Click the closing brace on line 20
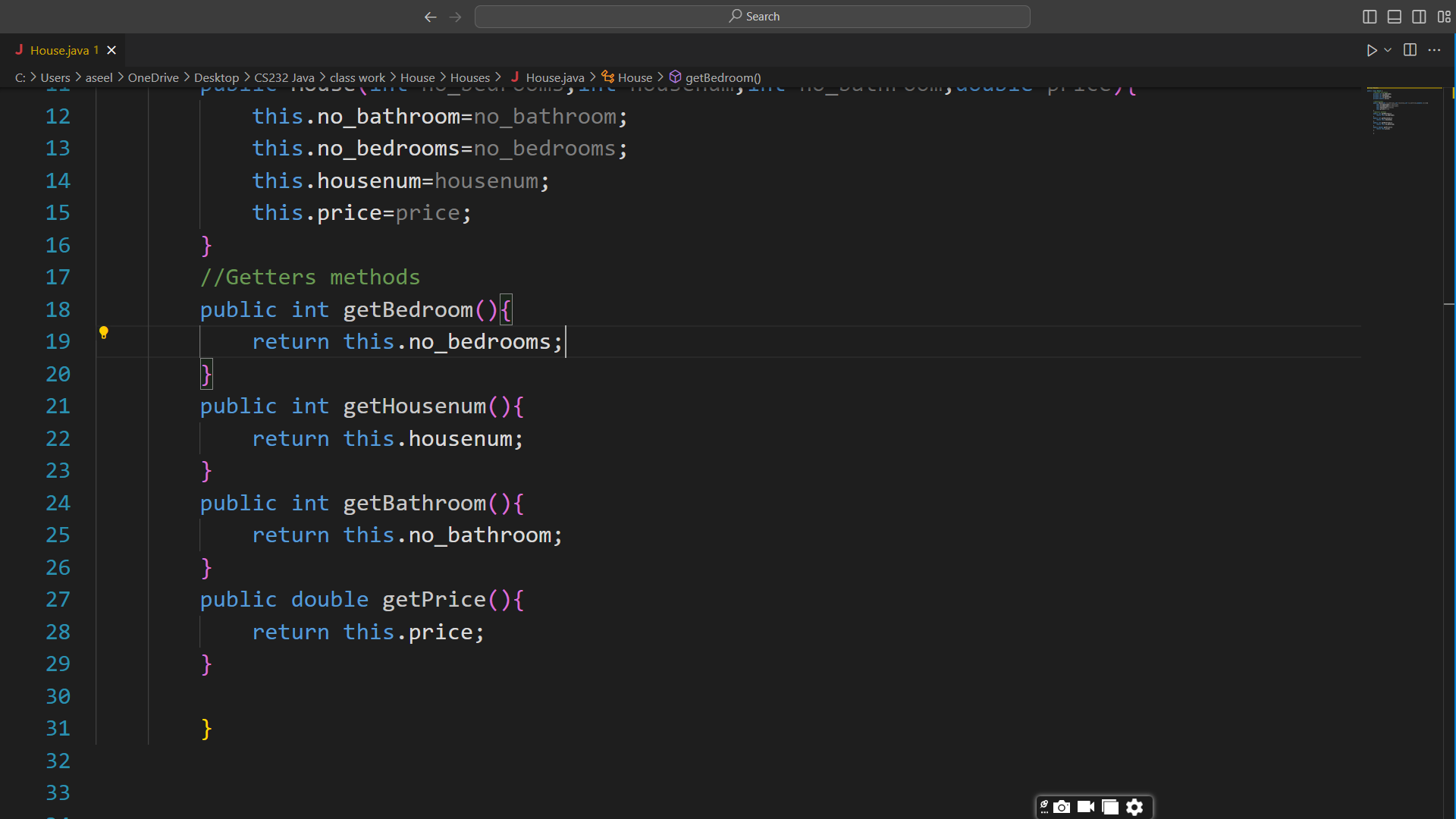Screen dimensions: 1456x819 click(x=206, y=375)
